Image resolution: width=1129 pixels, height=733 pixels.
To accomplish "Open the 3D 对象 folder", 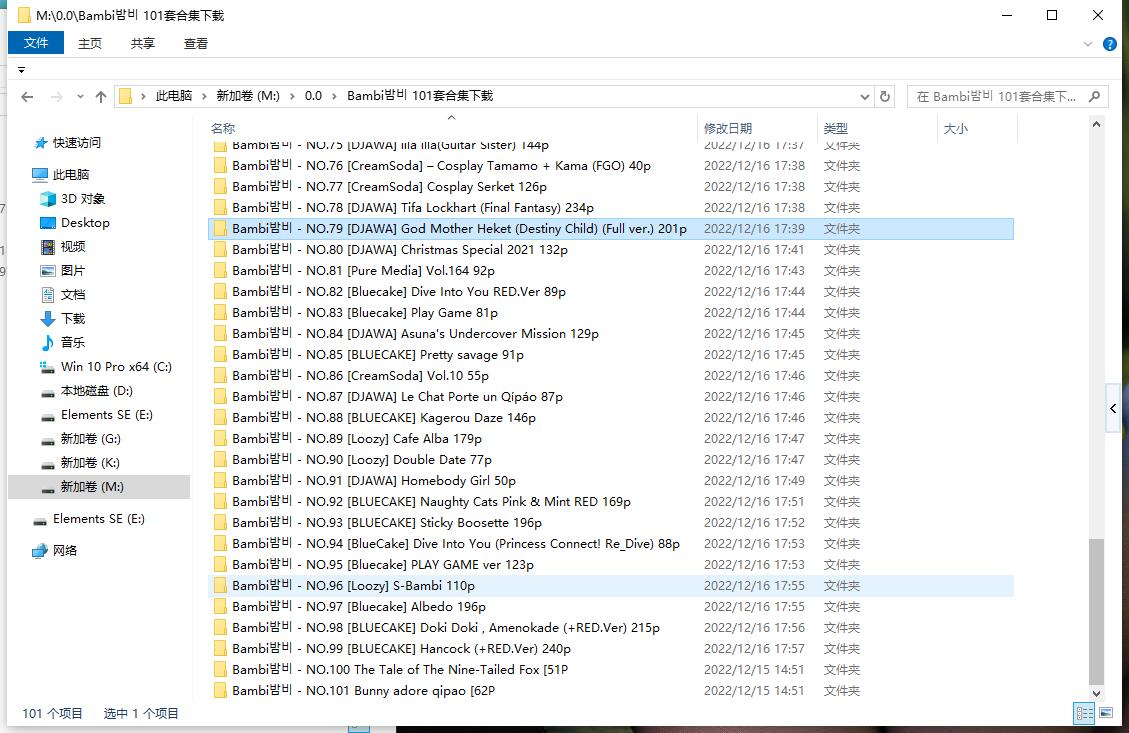I will click(x=83, y=199).
